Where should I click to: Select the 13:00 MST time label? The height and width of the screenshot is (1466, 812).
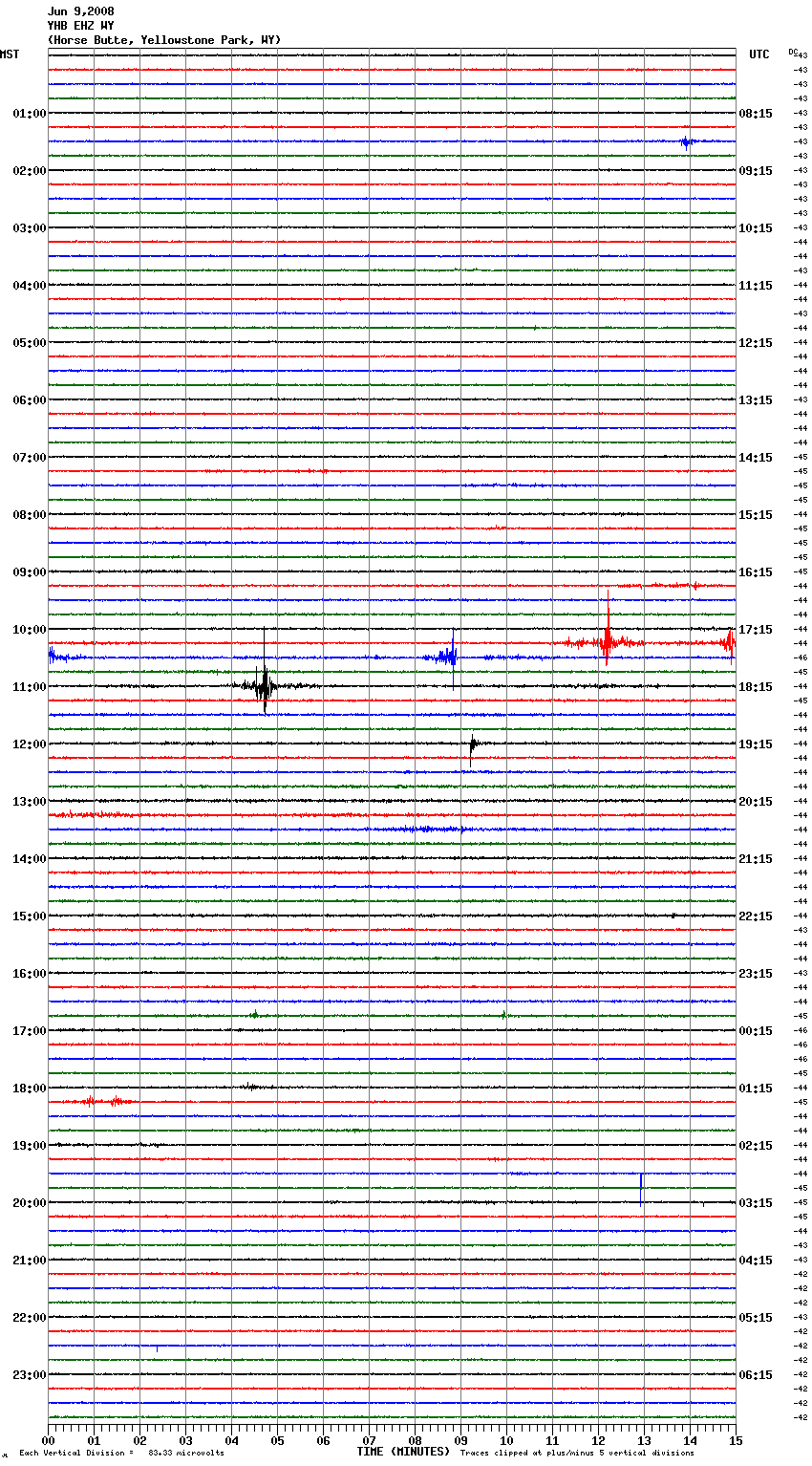[x=29, y=802]
